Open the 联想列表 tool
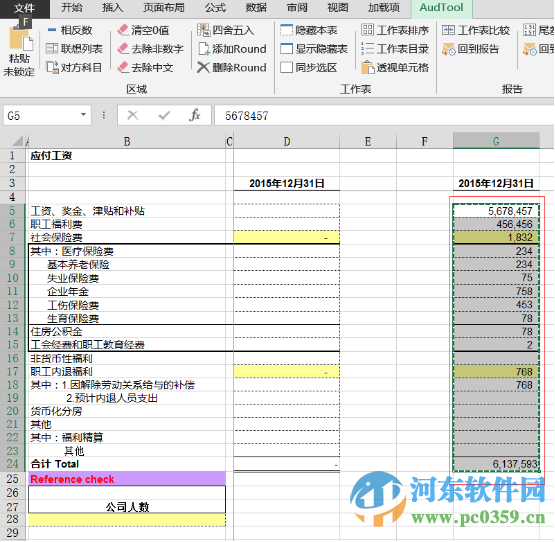 pyautogui.click(x=74, y=49)
